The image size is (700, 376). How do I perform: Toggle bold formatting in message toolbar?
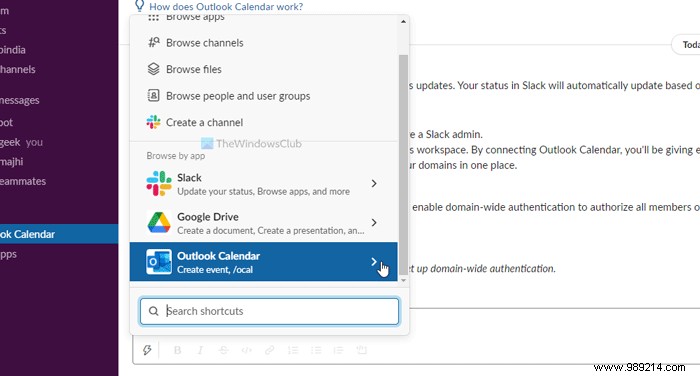177,350
